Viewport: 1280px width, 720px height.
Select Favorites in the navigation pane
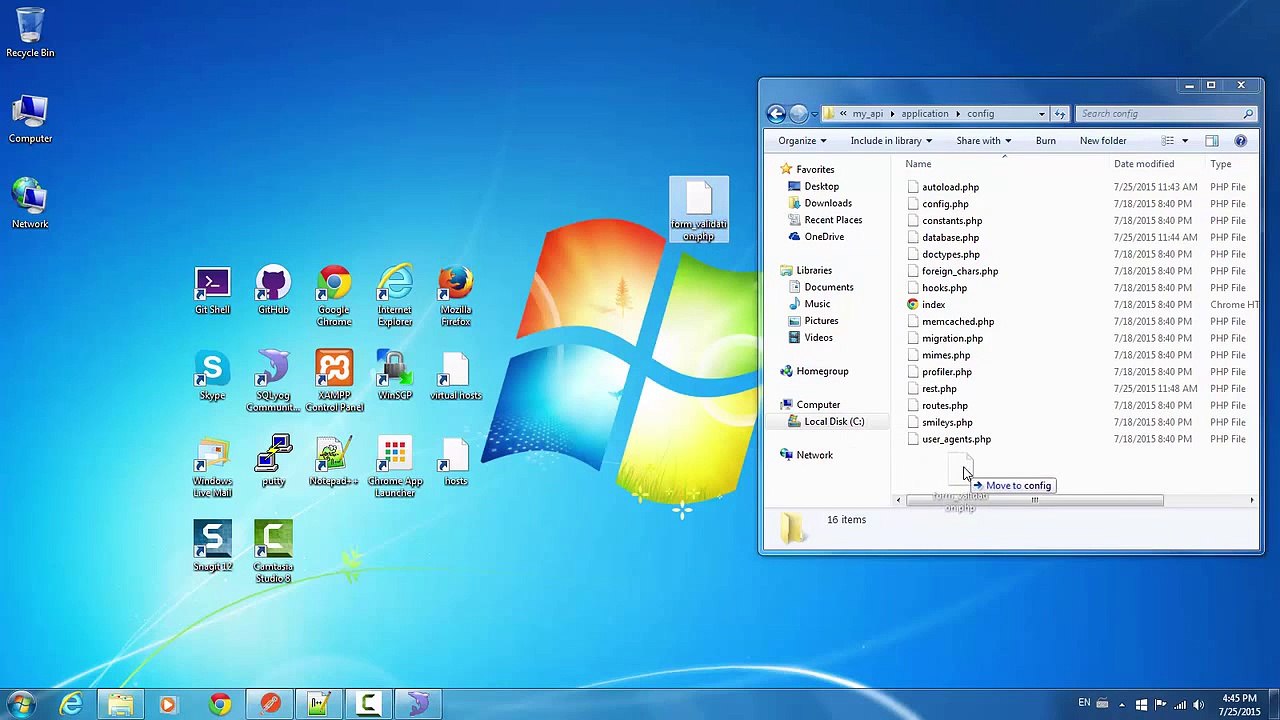tap(815, 170)
